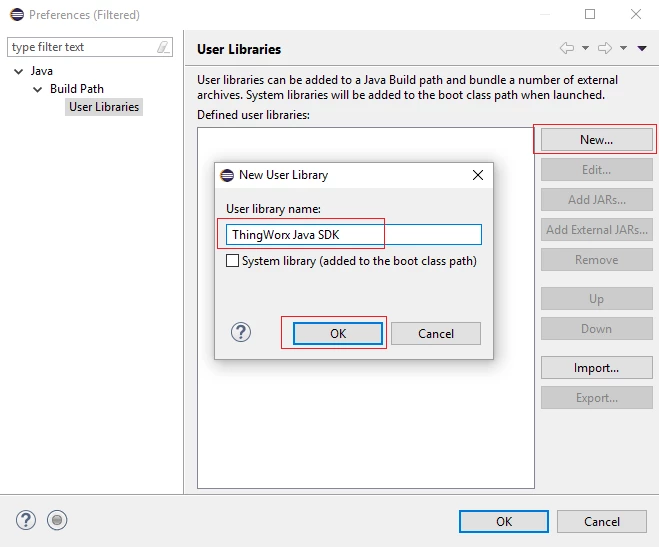Click the User Libraries page heading
The height and width of the screenshot is (547, 659).
pyautogui.click(x=239, y=49)
